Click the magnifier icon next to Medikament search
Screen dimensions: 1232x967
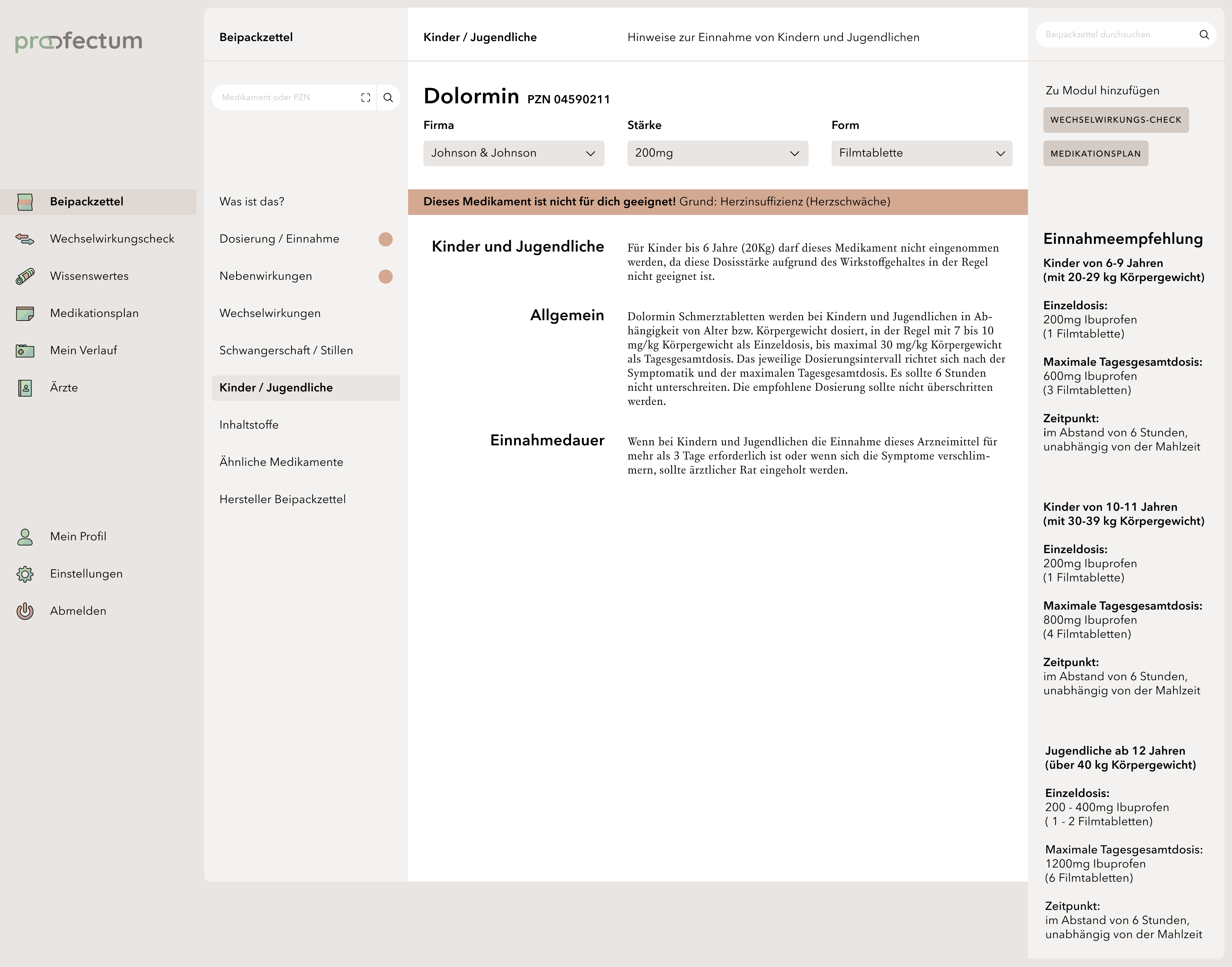click(389, 98)
